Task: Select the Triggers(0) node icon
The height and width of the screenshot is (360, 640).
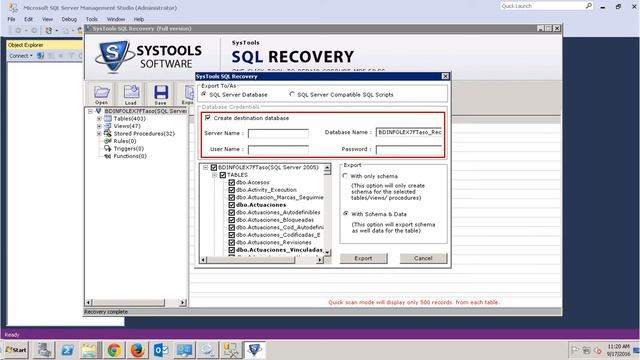Action: [x=108, y=148]
